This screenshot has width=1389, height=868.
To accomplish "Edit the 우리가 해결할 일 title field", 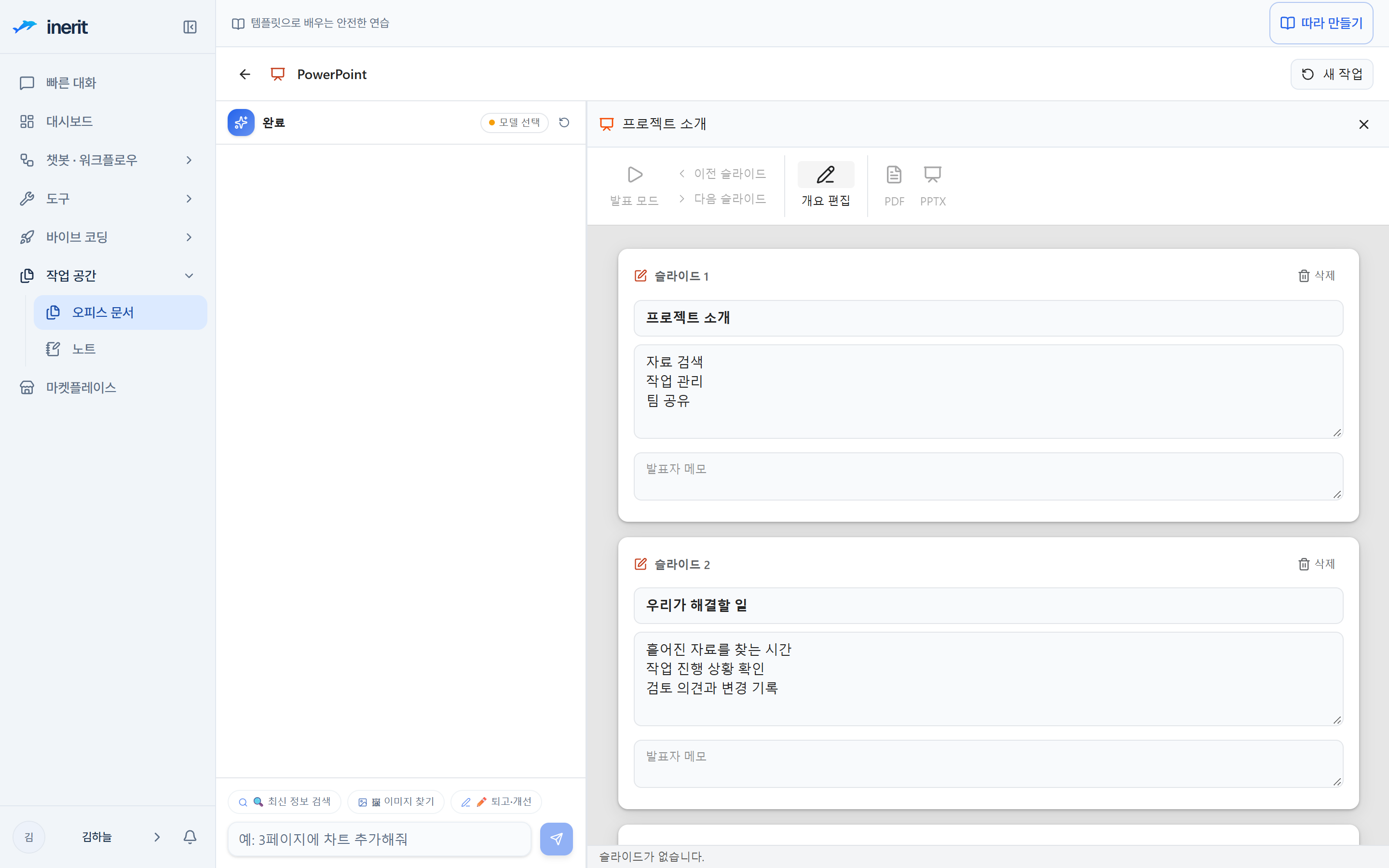I will 988,606.
